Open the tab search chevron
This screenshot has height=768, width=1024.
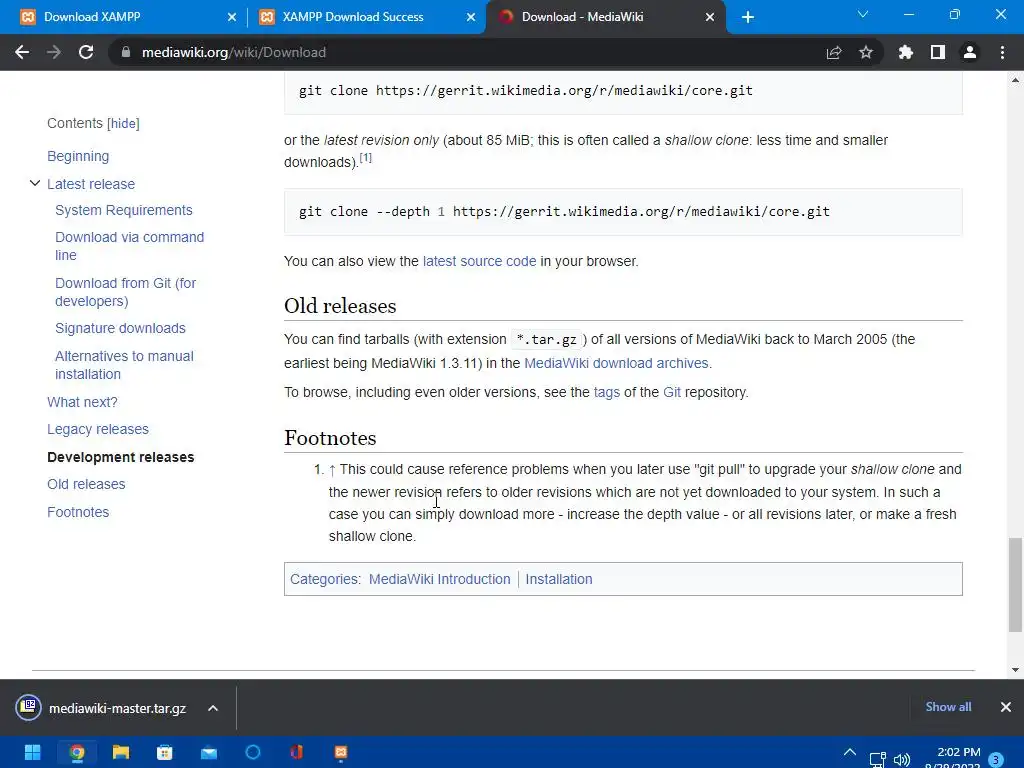863,14
